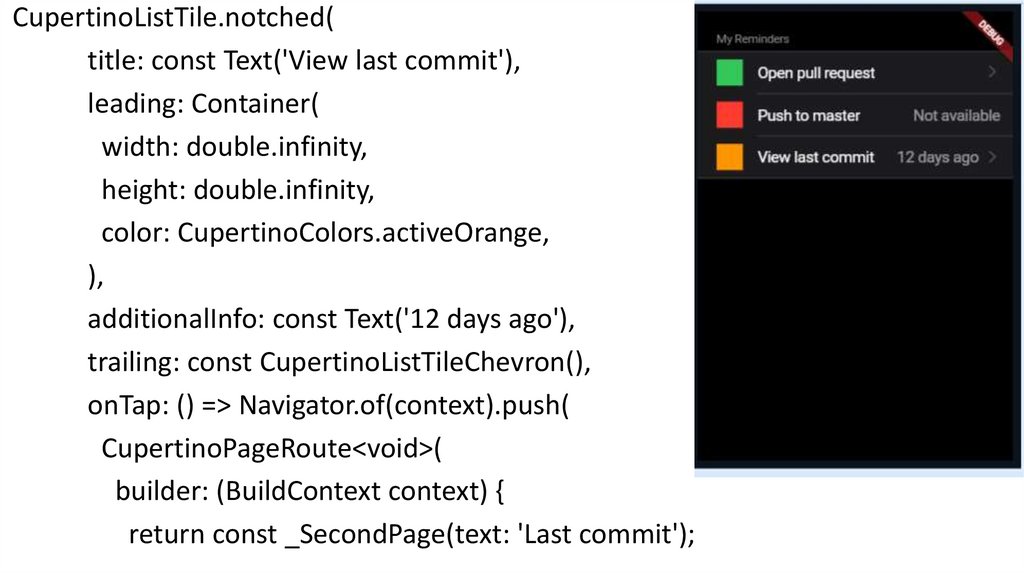
Task: Tap the orange leading square
Action: [x=730, y=157]
